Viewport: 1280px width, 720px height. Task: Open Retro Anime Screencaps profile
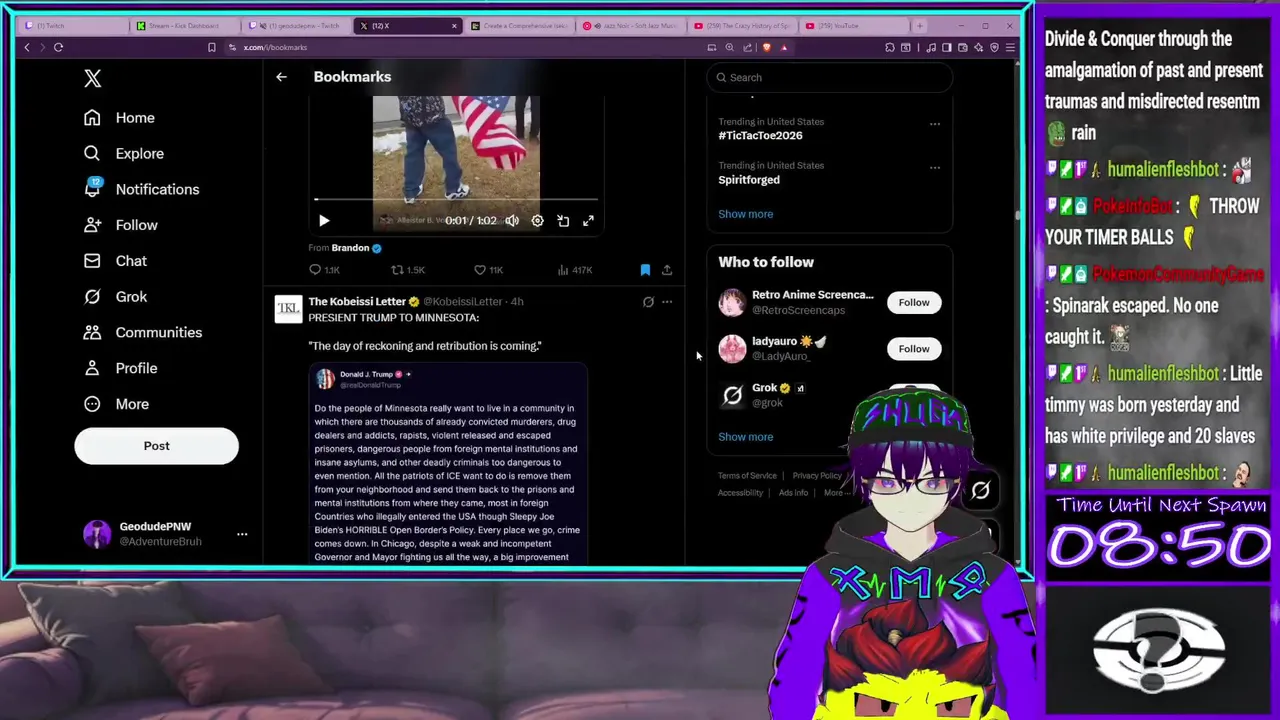pyautogui.click(x=812, y=295)
